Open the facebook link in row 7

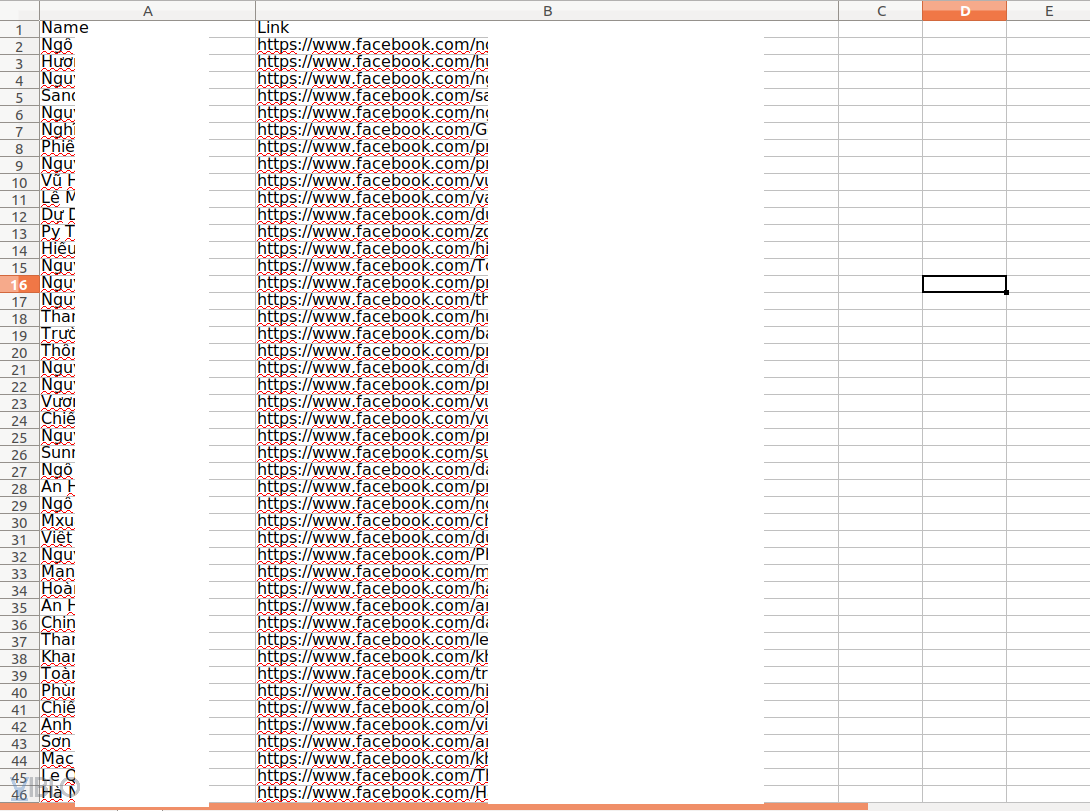372,129
